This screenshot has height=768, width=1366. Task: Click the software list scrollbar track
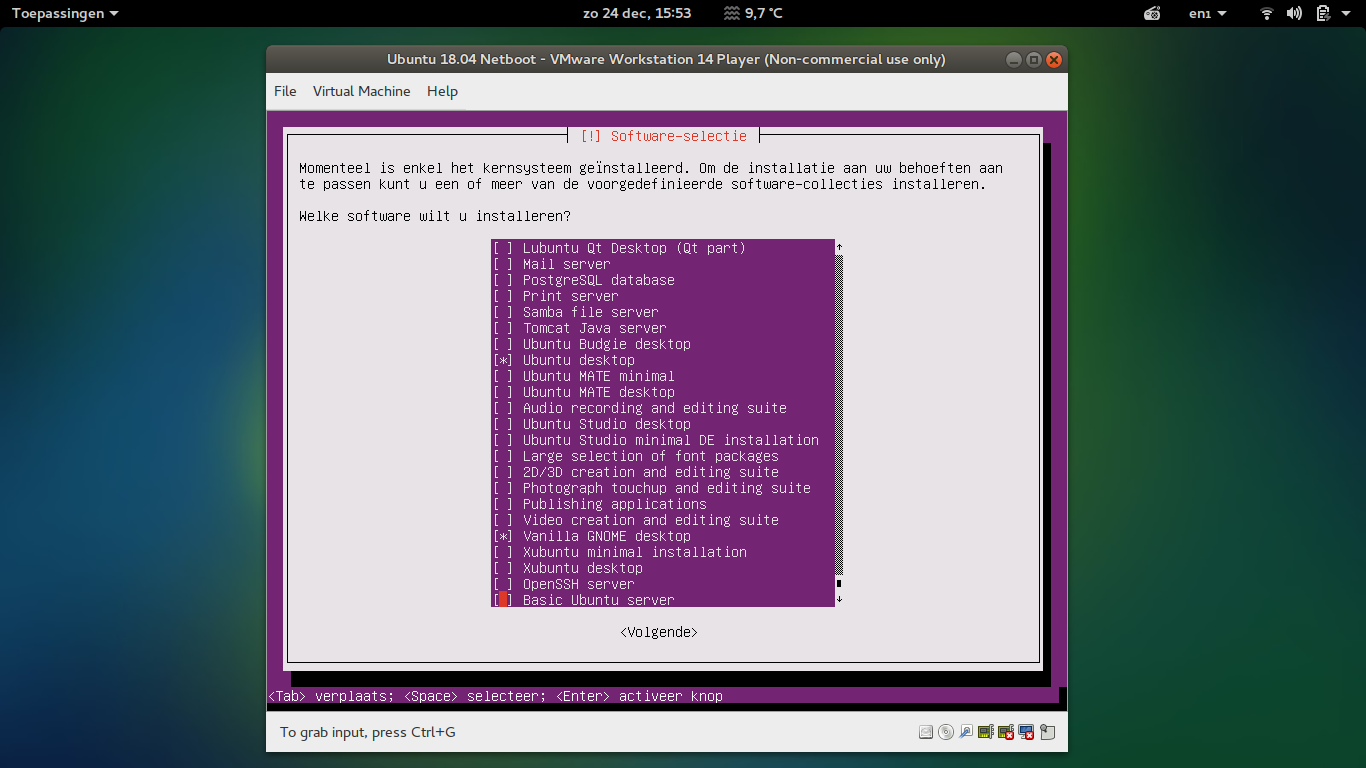click(x=839, y=415)
